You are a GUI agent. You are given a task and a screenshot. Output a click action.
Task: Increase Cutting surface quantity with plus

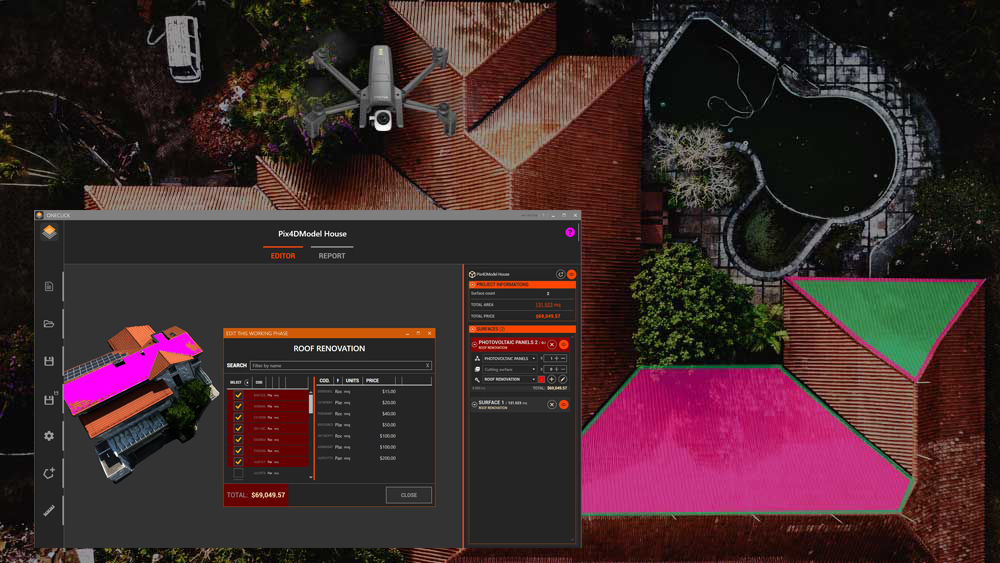pos(556,369)
